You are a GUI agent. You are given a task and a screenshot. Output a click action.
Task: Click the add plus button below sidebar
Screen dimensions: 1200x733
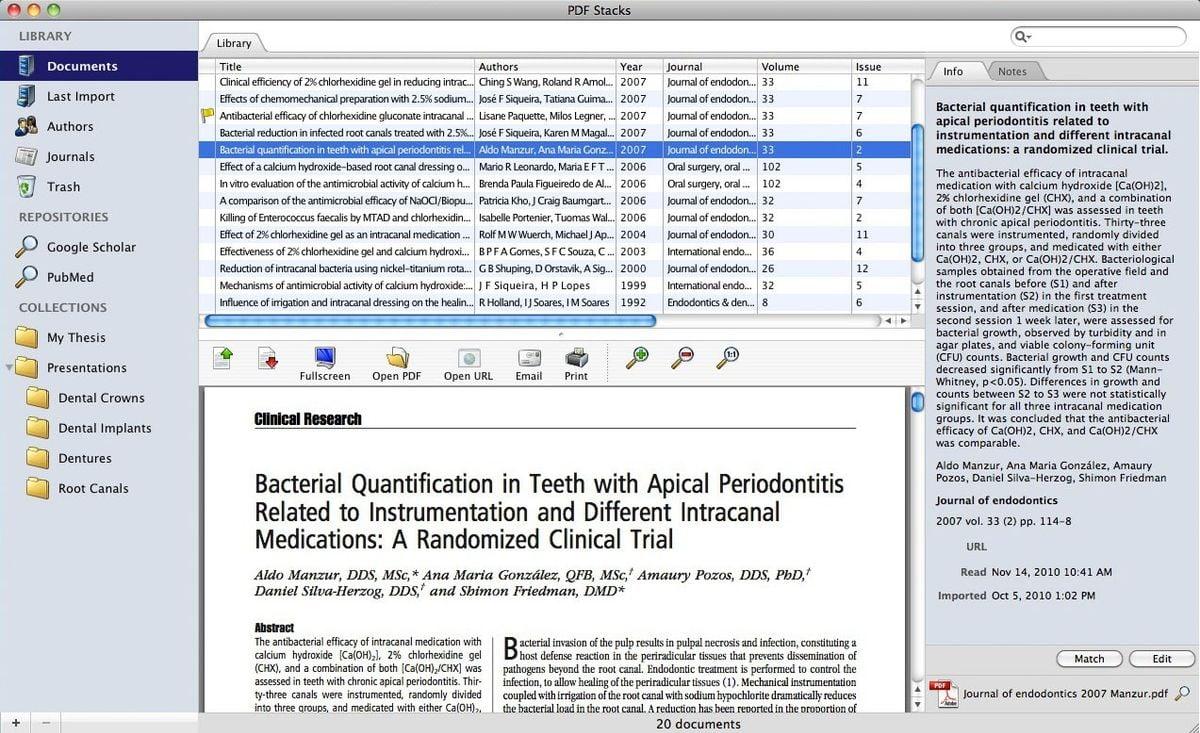[x=15, y=722]
